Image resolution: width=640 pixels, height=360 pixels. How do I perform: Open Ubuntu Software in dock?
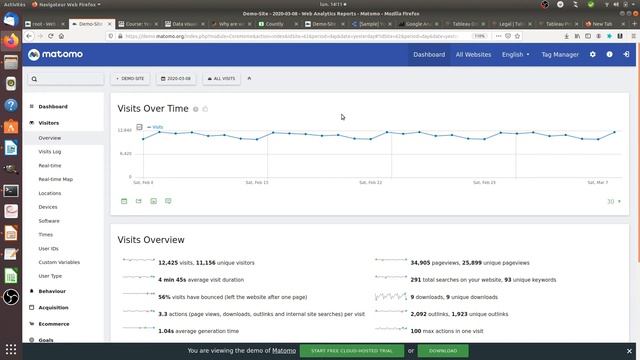[x=11, y=127]
